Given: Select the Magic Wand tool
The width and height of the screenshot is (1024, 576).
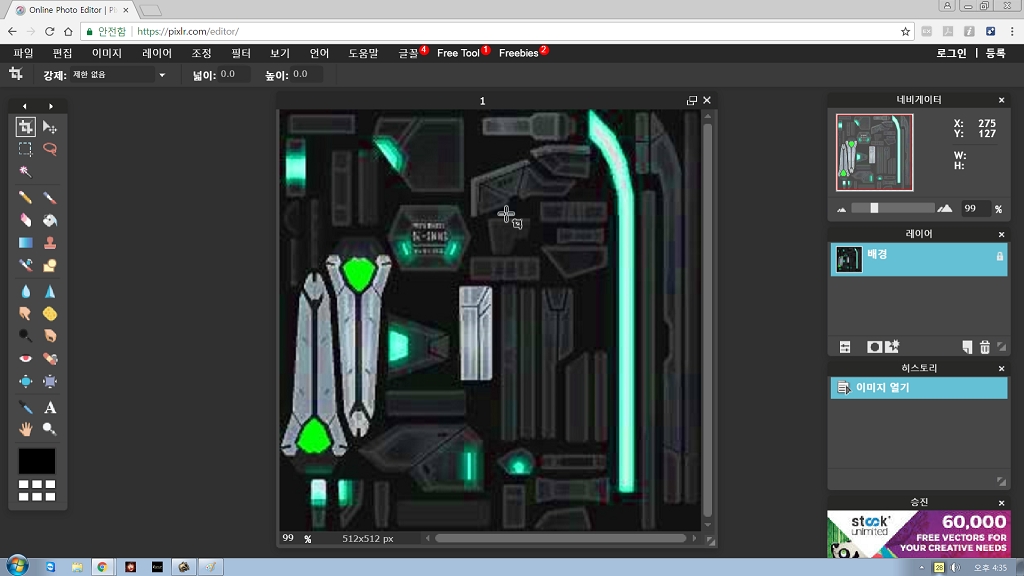Looking at the screenshot, I should 25,171.
